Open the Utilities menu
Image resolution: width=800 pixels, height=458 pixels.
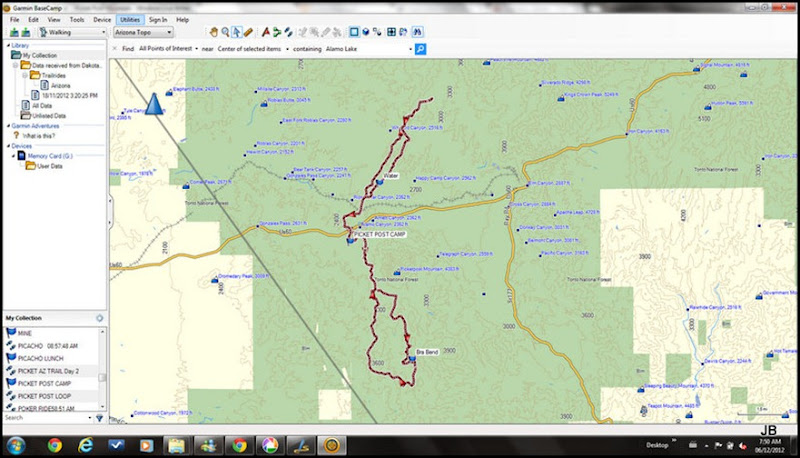tap(130, 19)
